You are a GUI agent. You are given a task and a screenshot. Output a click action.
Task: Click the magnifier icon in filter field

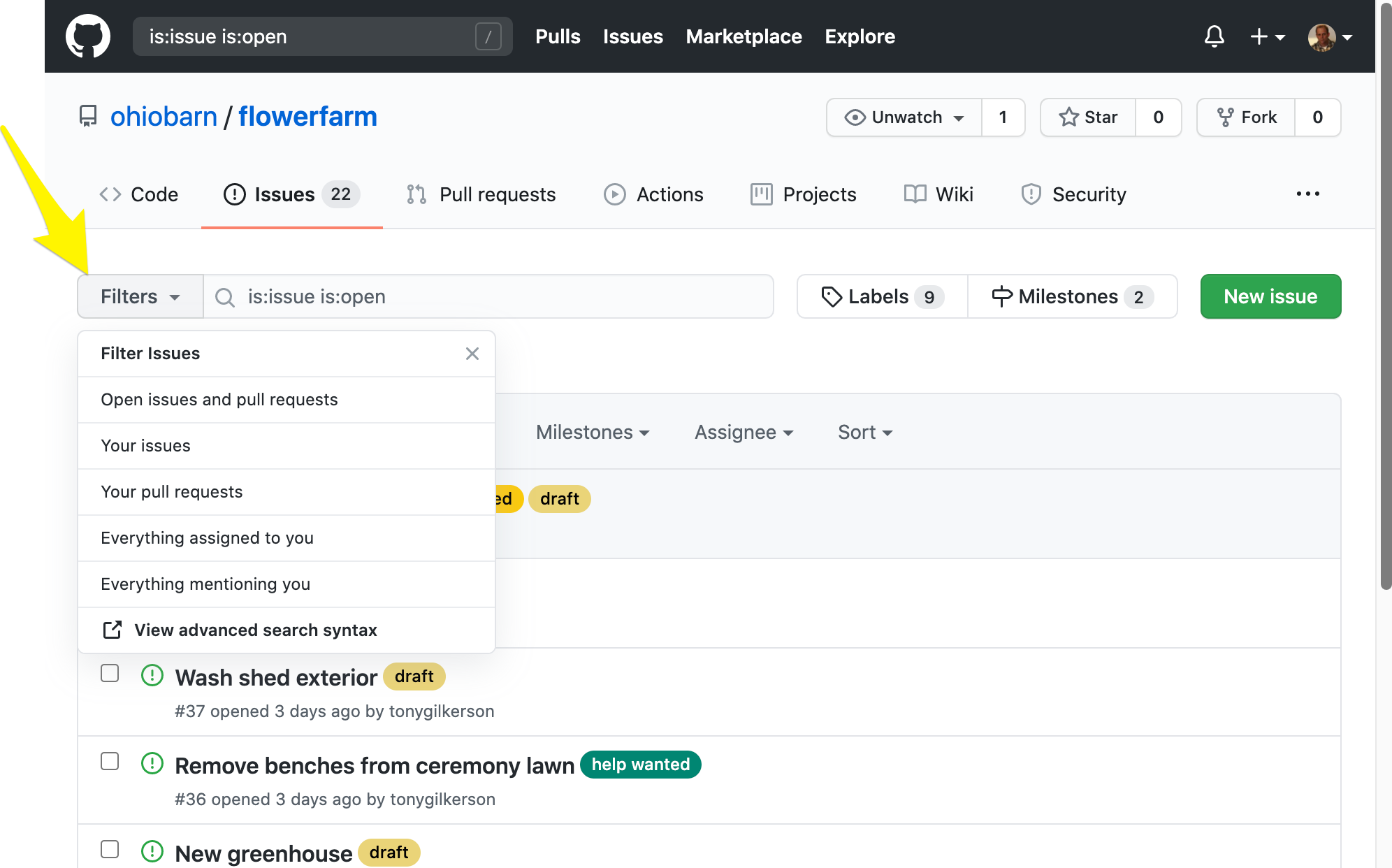224,298
